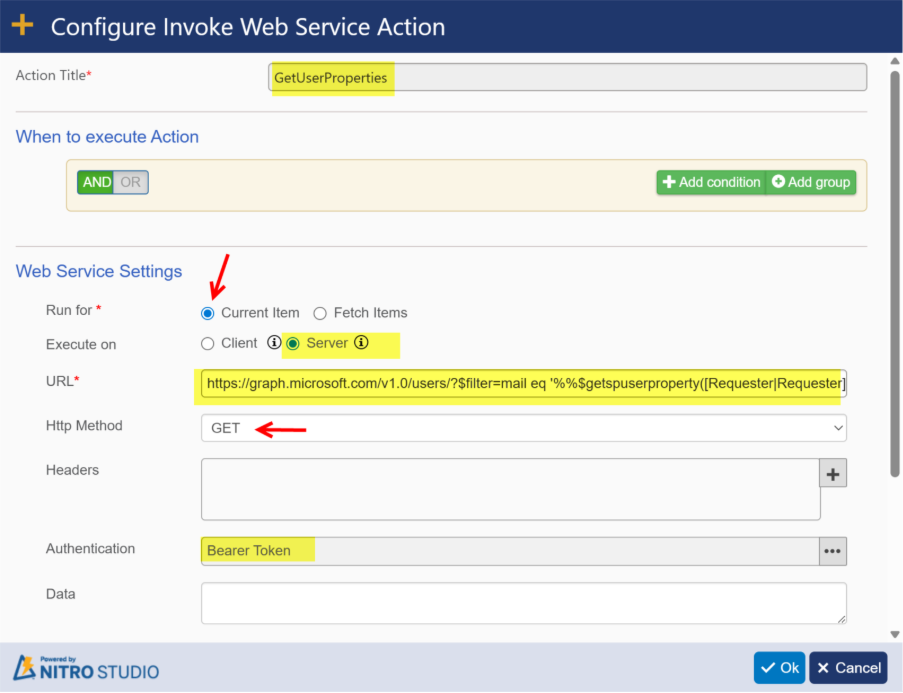
Task: Choose Server for Execute on
Action: click(x=293, y=344)
